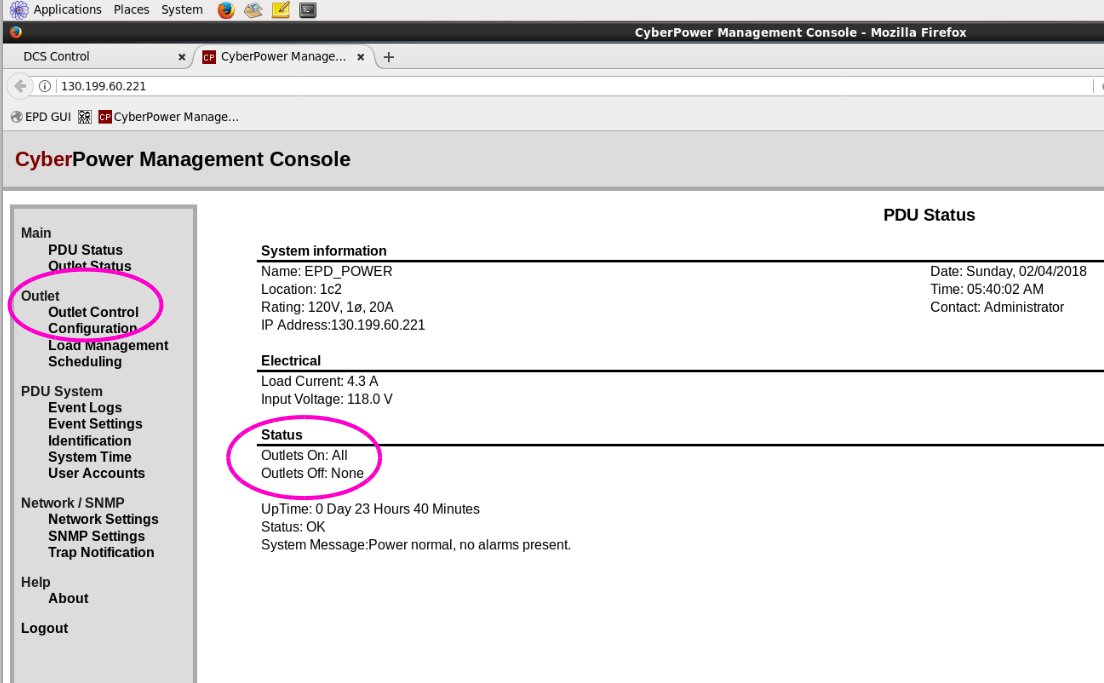The image size is (1104, 683).
Task: Open Event Settings
Action: click(x=95, y=424)
